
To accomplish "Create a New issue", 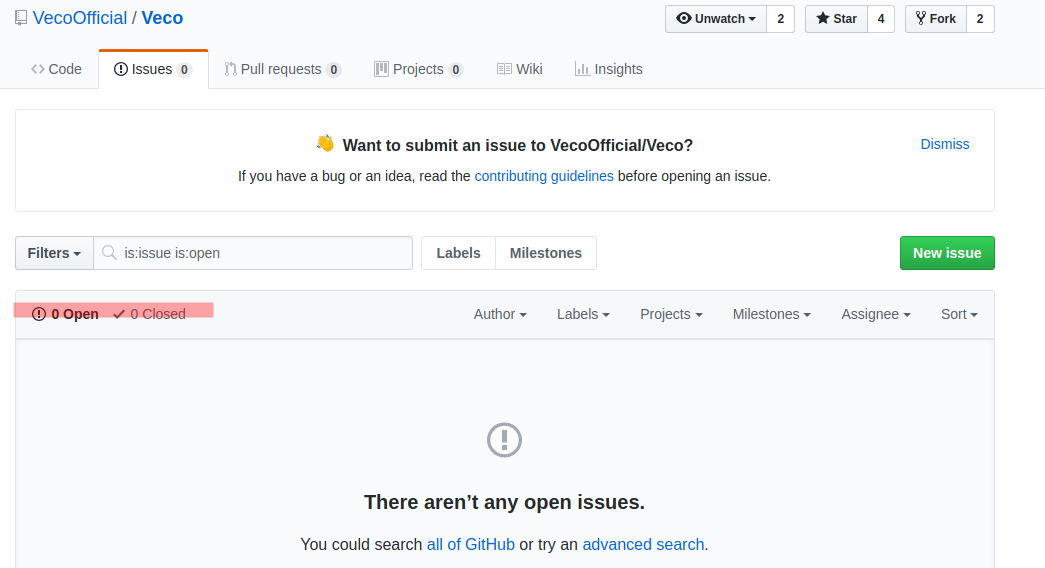I will [947, 253].
